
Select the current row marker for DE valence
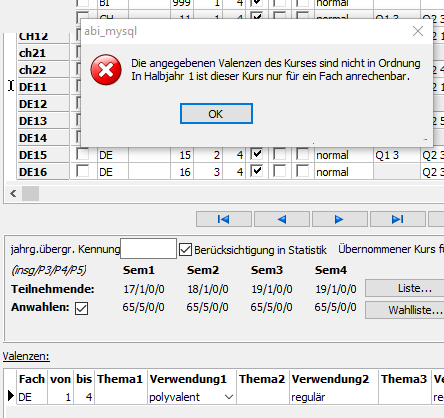11,396
